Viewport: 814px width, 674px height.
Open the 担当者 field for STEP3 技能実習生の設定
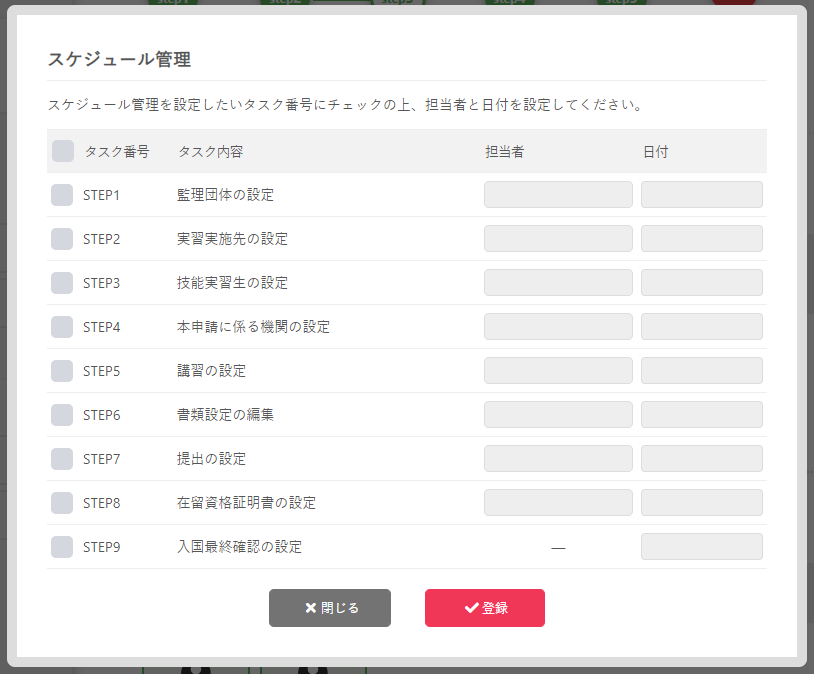click(x=558, y=283)
